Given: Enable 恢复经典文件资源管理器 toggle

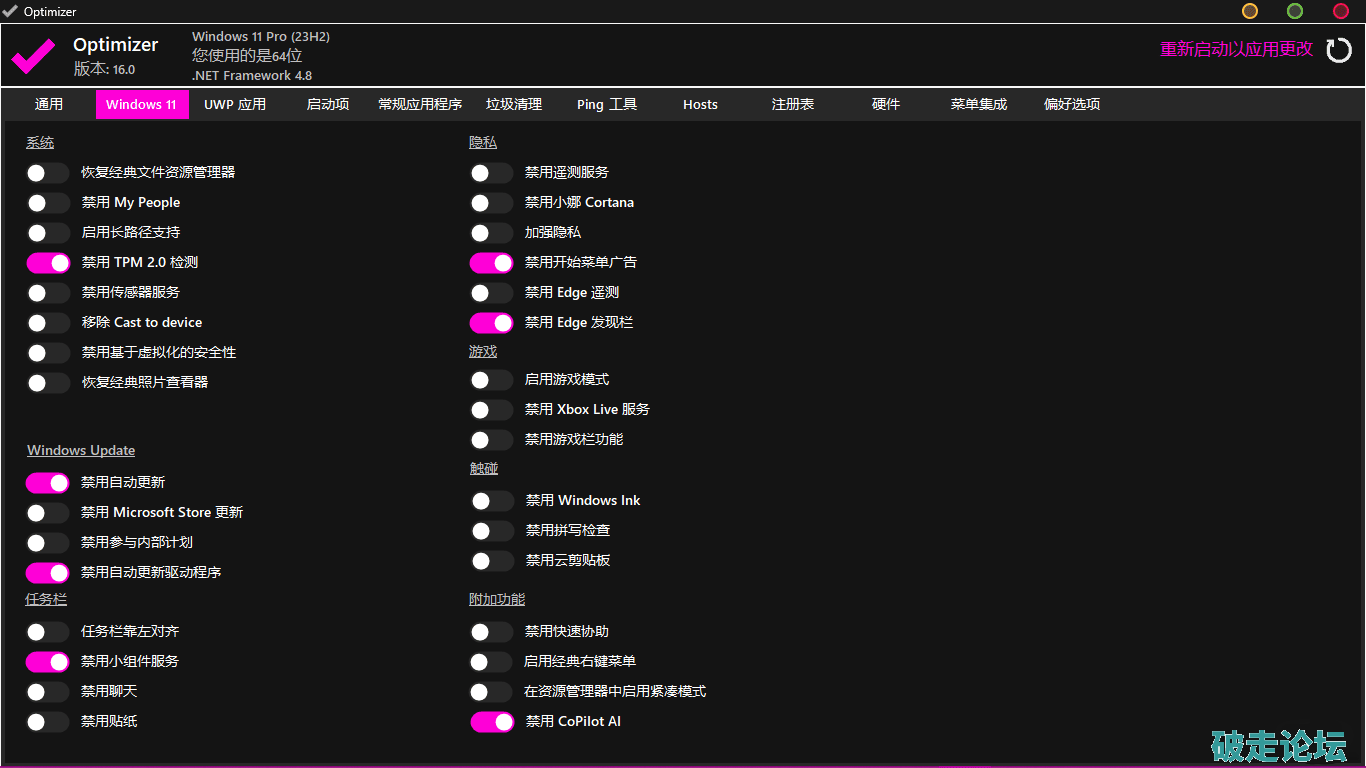Looking at the screenshot, I should pyautogui.click(x=47, y=173).
